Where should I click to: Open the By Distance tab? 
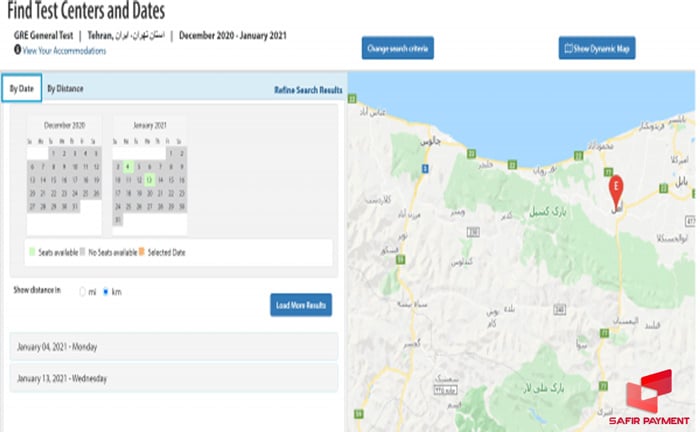(x=65, y=88)
